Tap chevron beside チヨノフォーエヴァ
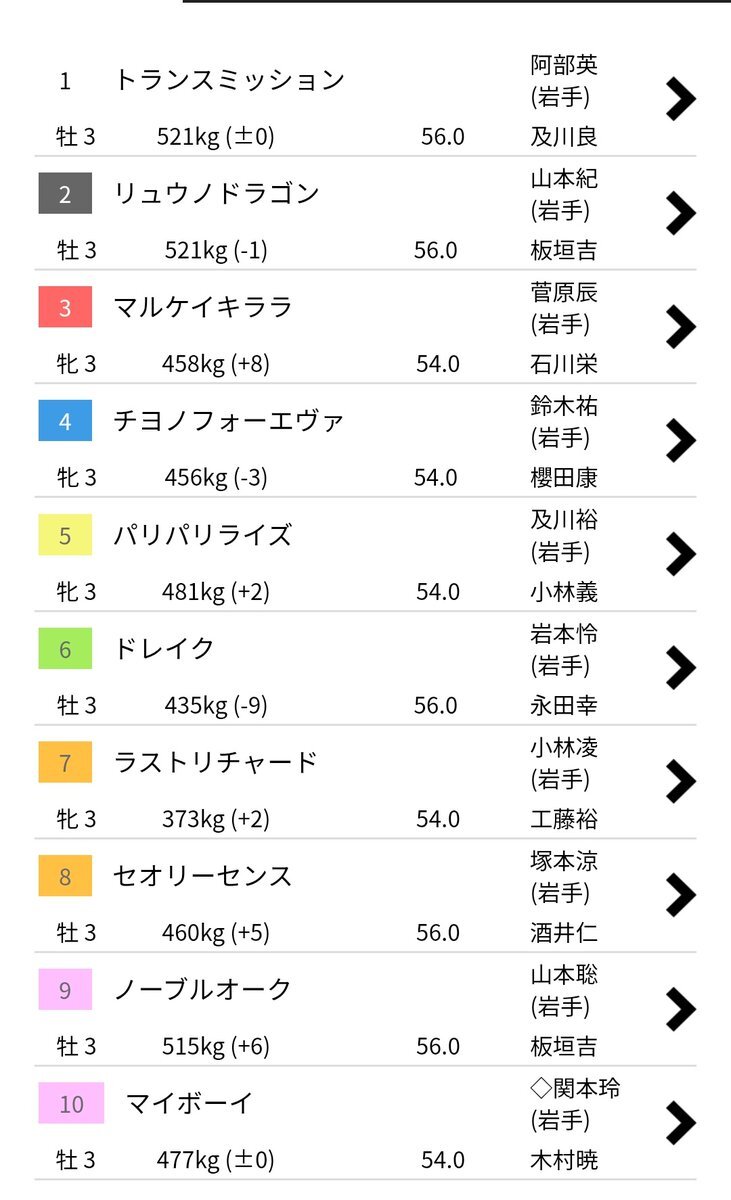This screenshot has width=731, height=1200. (680, 440)
